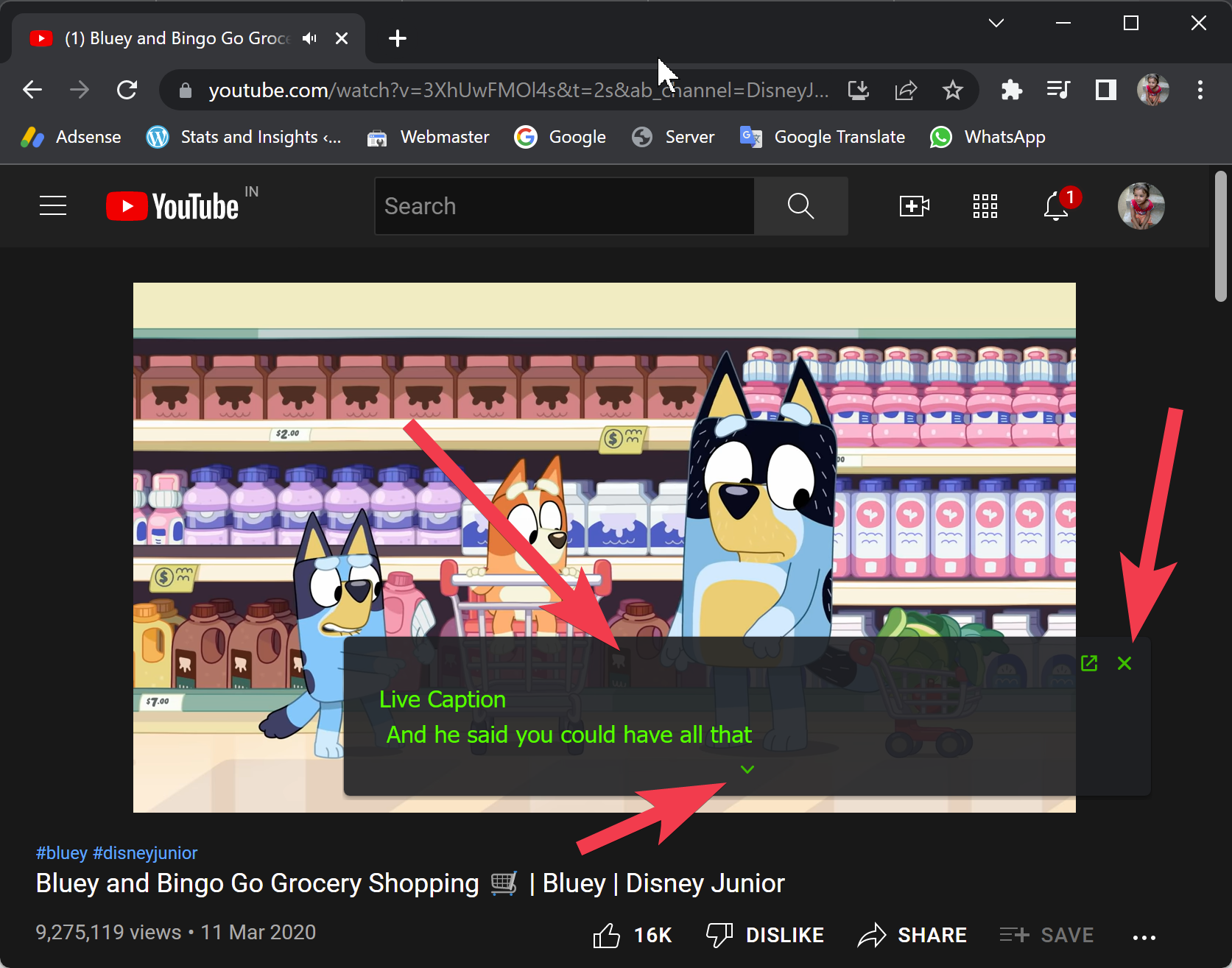
Task: Click the site padlock icon
Action: click(x=186, y=91)
